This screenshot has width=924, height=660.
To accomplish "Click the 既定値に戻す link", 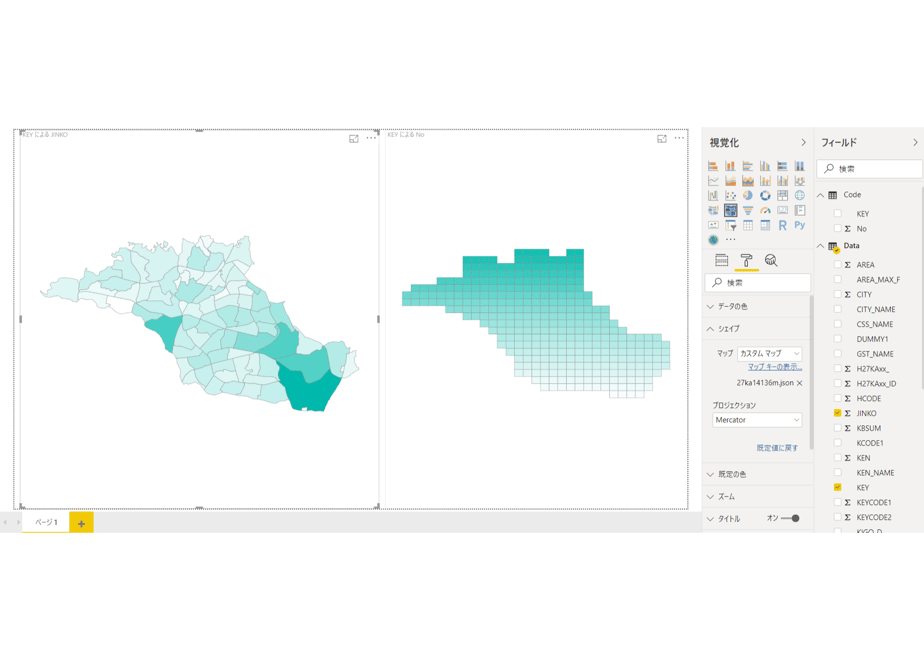I will pyautogui.click(x=777, y=448).
